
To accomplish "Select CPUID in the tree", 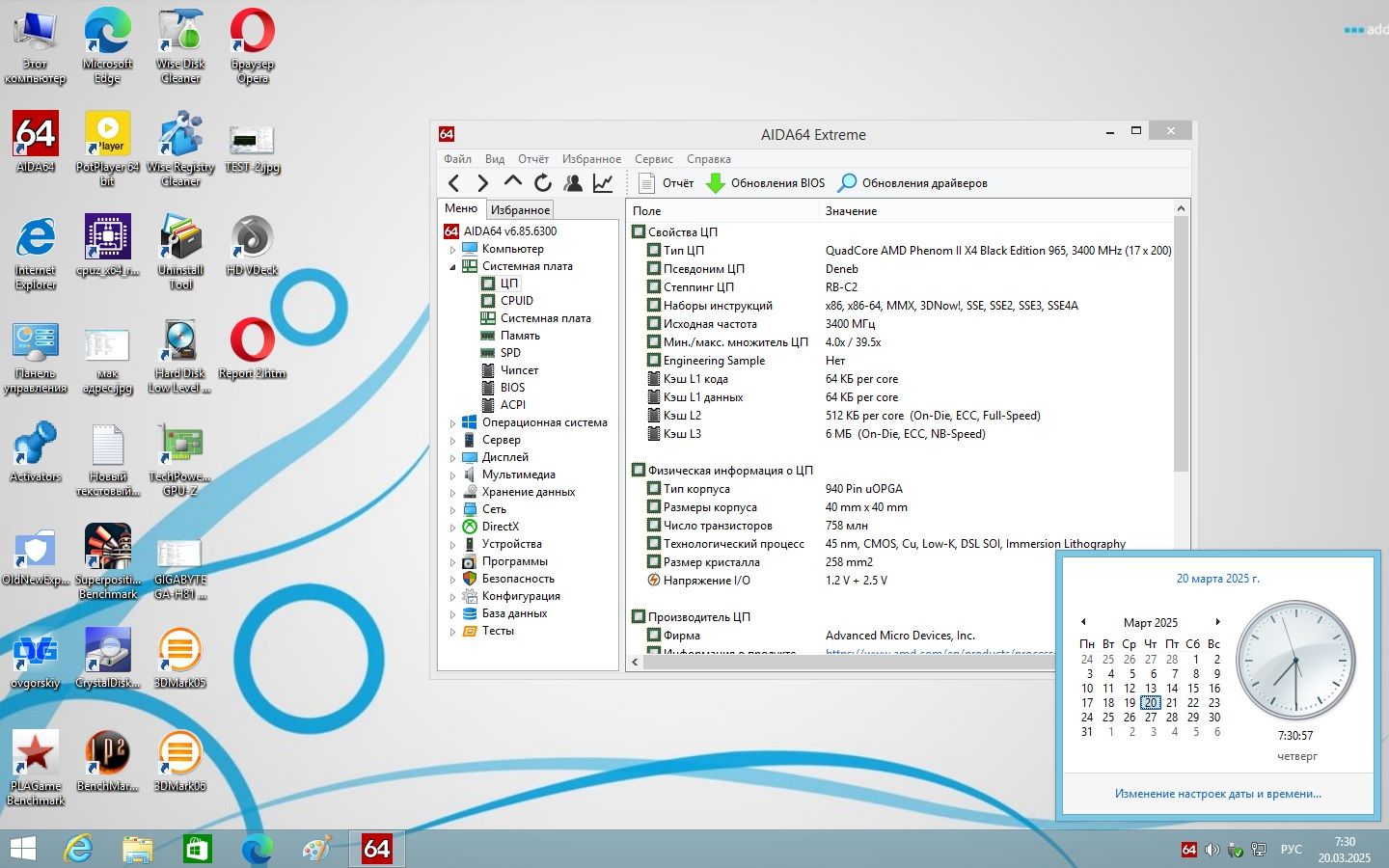I will [x=516, y=301].
